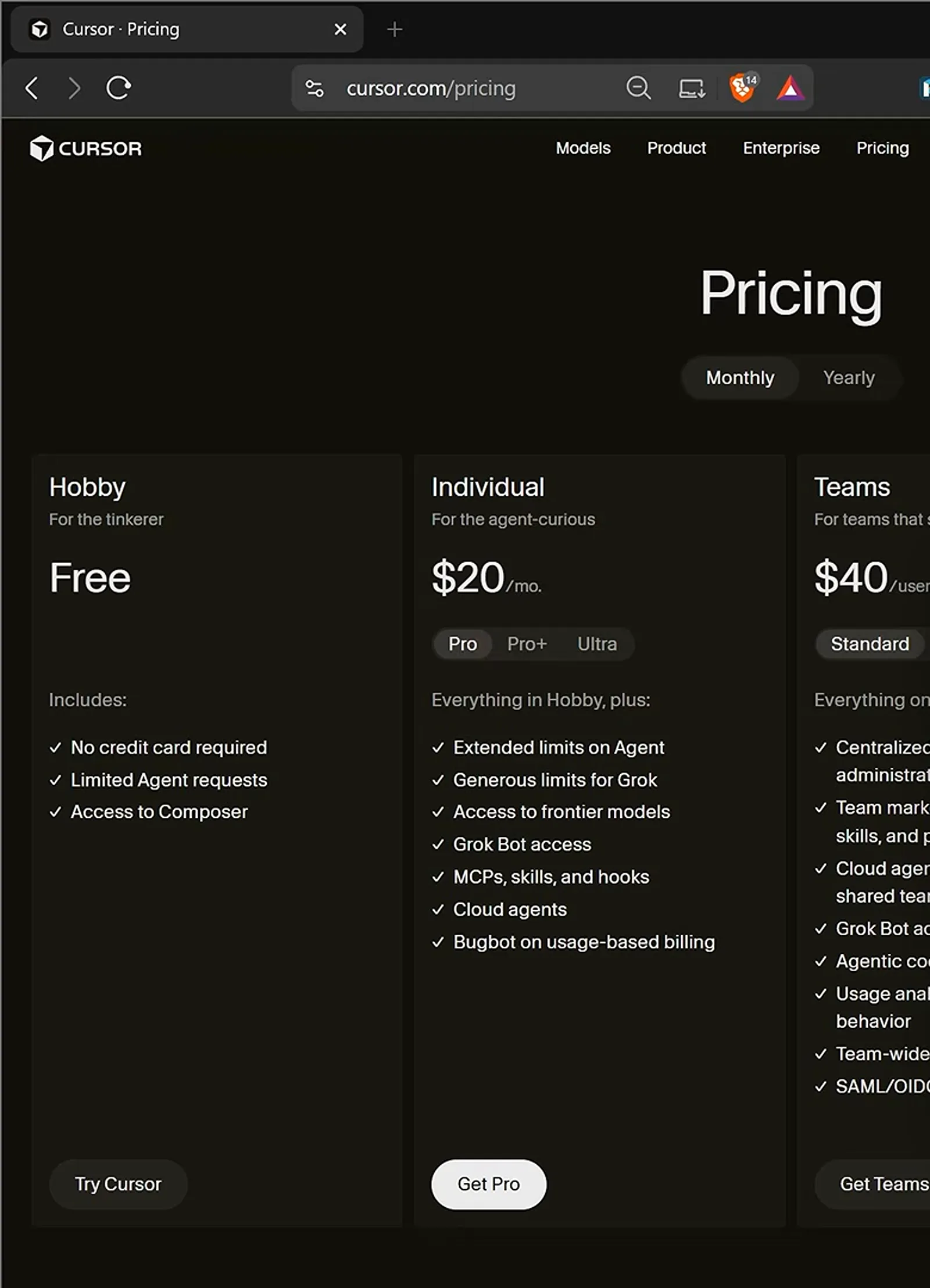Image resolution: width=930 pixels, height=1288 pixels.
Task: Click the zoom magnifier icon in address bar
Action: [638, 88]
